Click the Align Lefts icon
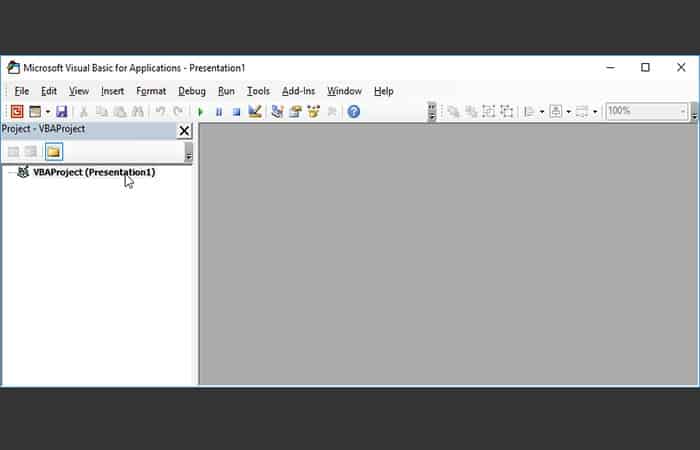Viewport: 700px width, 450px height. tap(529, 111)
